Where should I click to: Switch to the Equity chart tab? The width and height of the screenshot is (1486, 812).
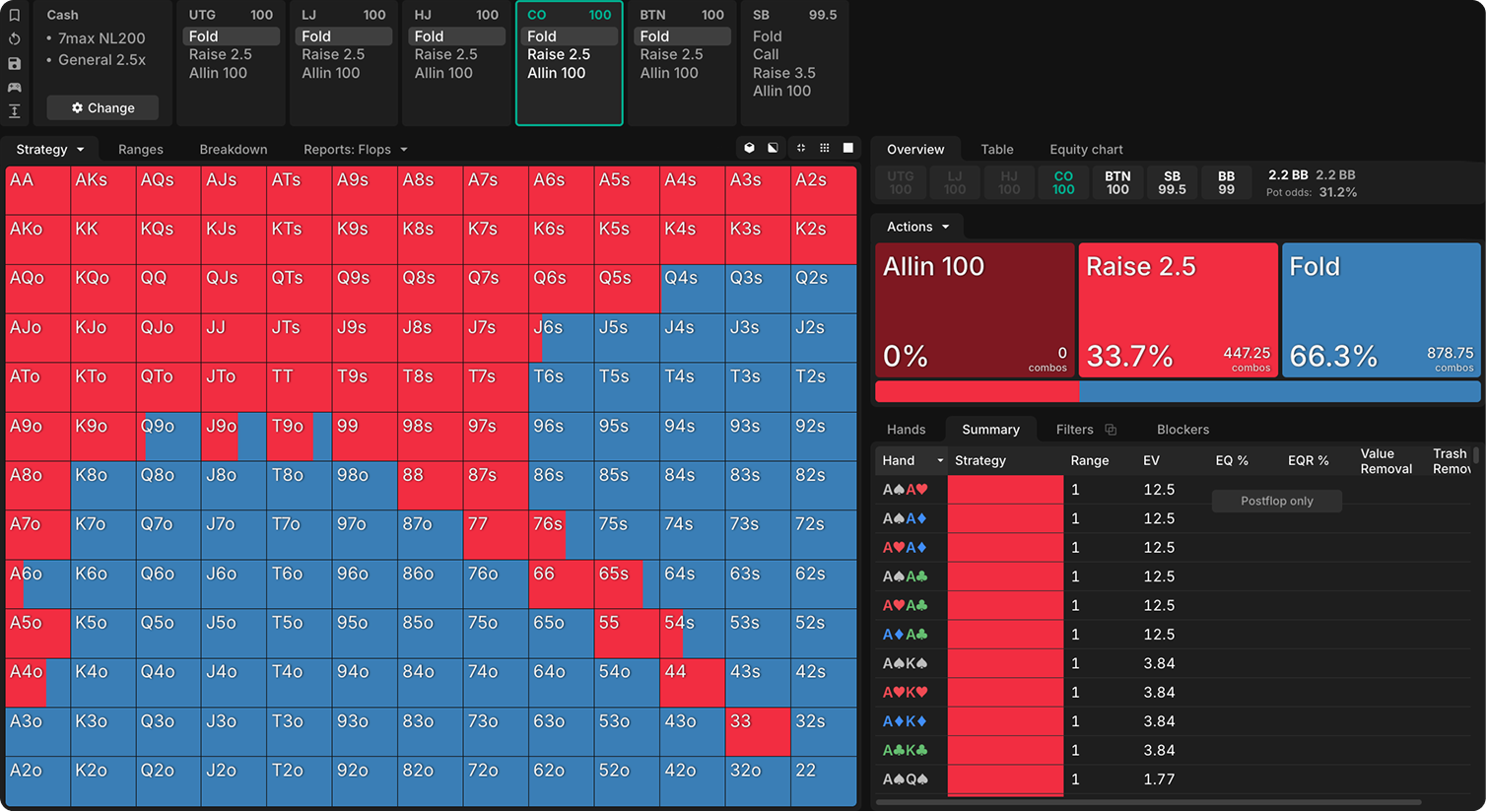[1086, 149]
